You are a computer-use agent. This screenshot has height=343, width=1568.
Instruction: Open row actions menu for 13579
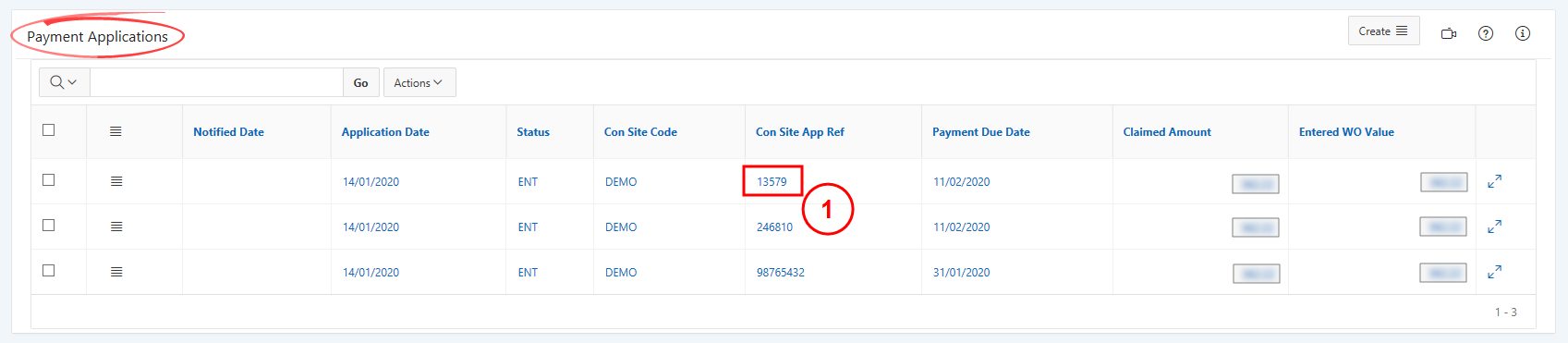click(116, 181)
